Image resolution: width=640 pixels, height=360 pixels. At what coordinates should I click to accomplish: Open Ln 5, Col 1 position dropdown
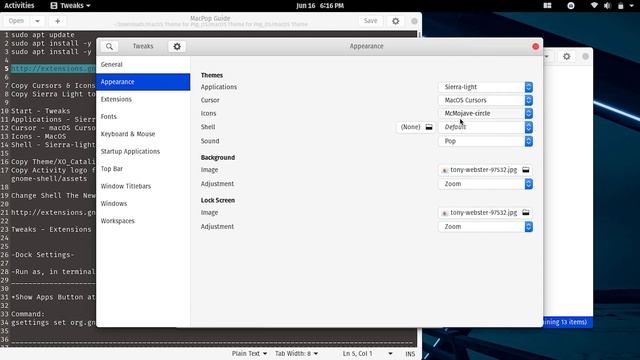point(367,353)
